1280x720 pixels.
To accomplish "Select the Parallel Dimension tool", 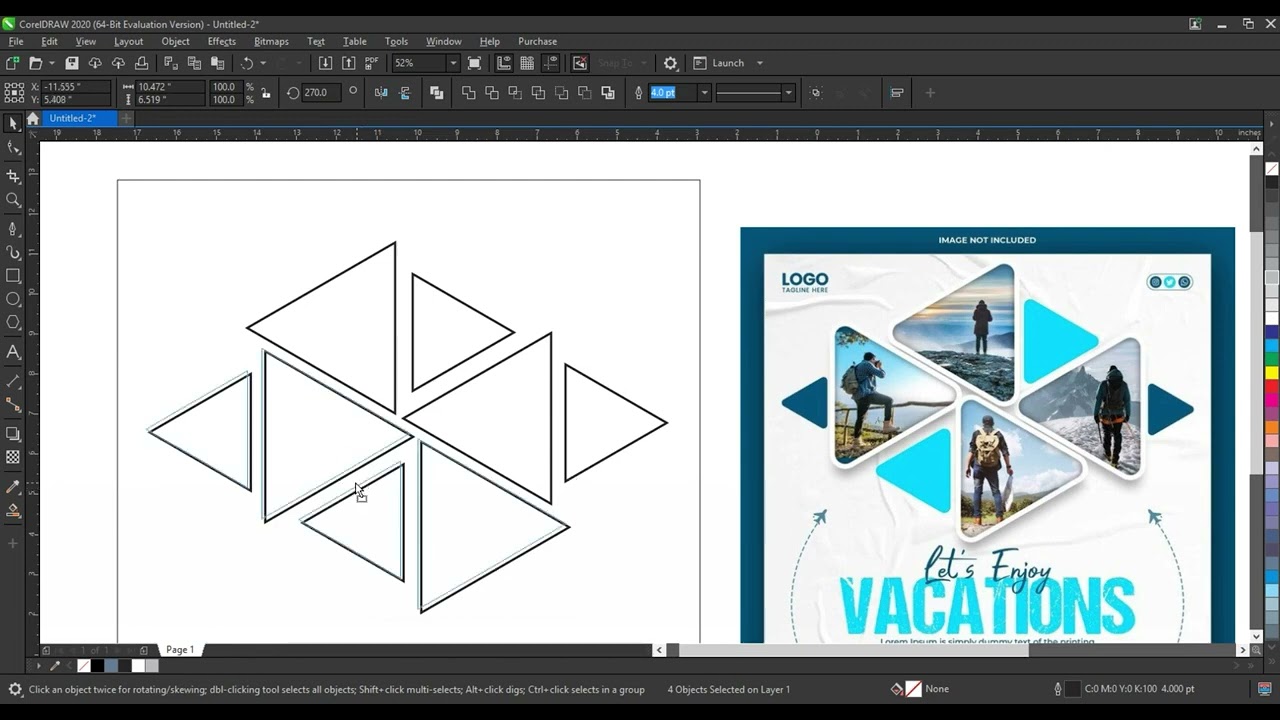I will 13,382.
